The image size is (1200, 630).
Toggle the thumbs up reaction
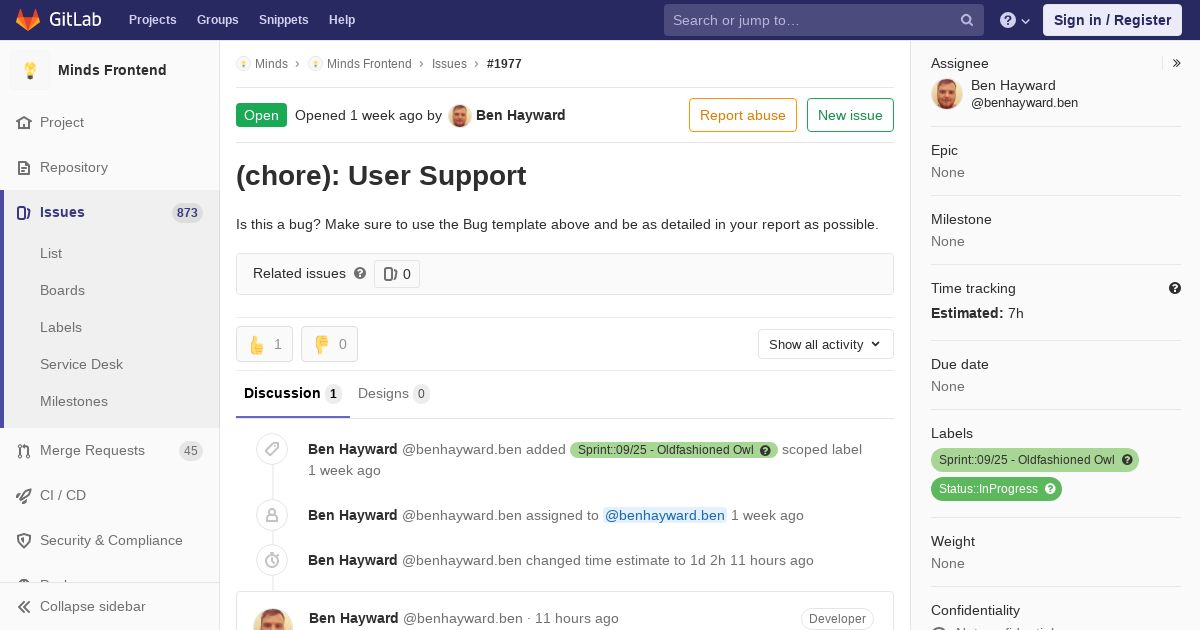coord(265,344)
